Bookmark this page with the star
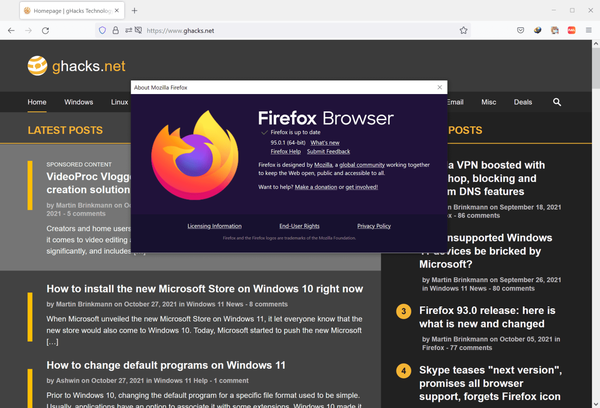Screen dimensions: 600x408 (x=463, y=30)
